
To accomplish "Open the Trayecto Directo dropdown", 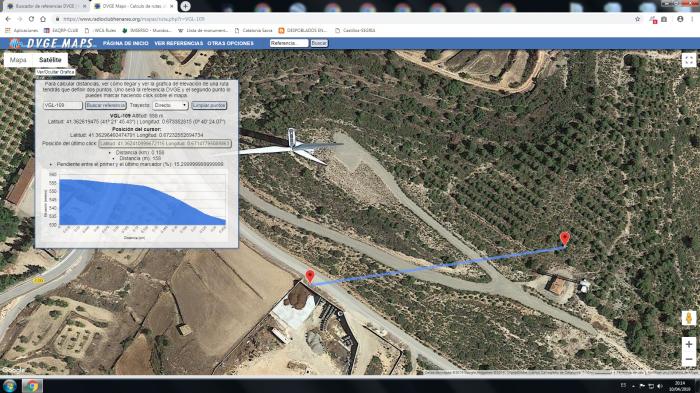I will [170, 105].
